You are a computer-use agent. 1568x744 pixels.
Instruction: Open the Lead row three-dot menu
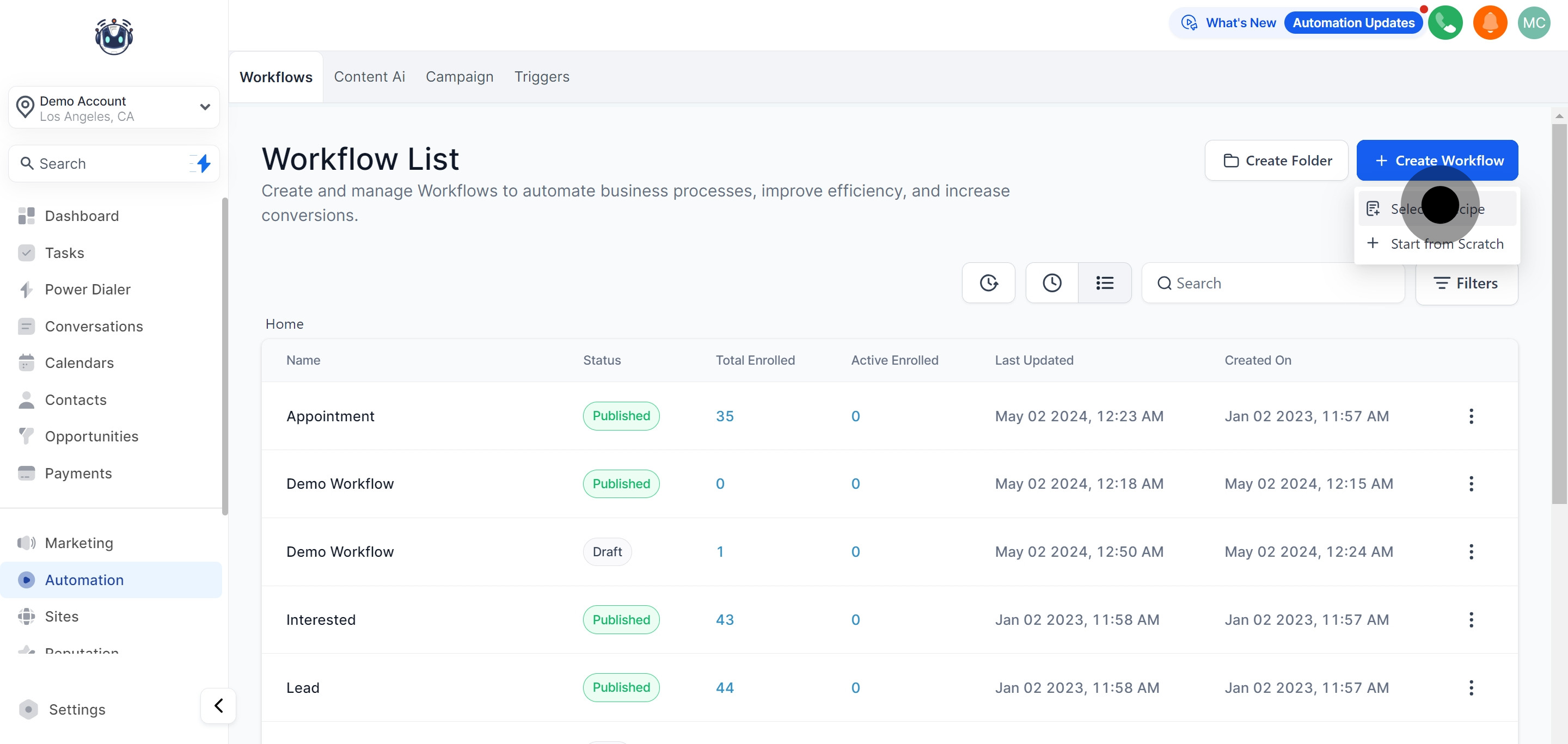click(x=1471, y=687)
